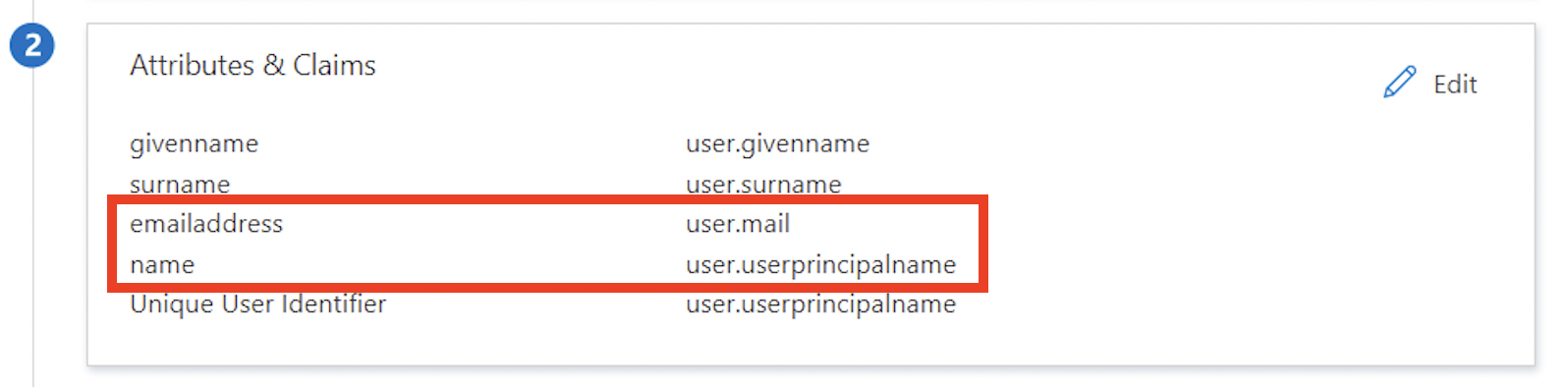Viewport: 1568px width, 387px height.
Task: Select the user.givenname value
Action: point(777,144)
